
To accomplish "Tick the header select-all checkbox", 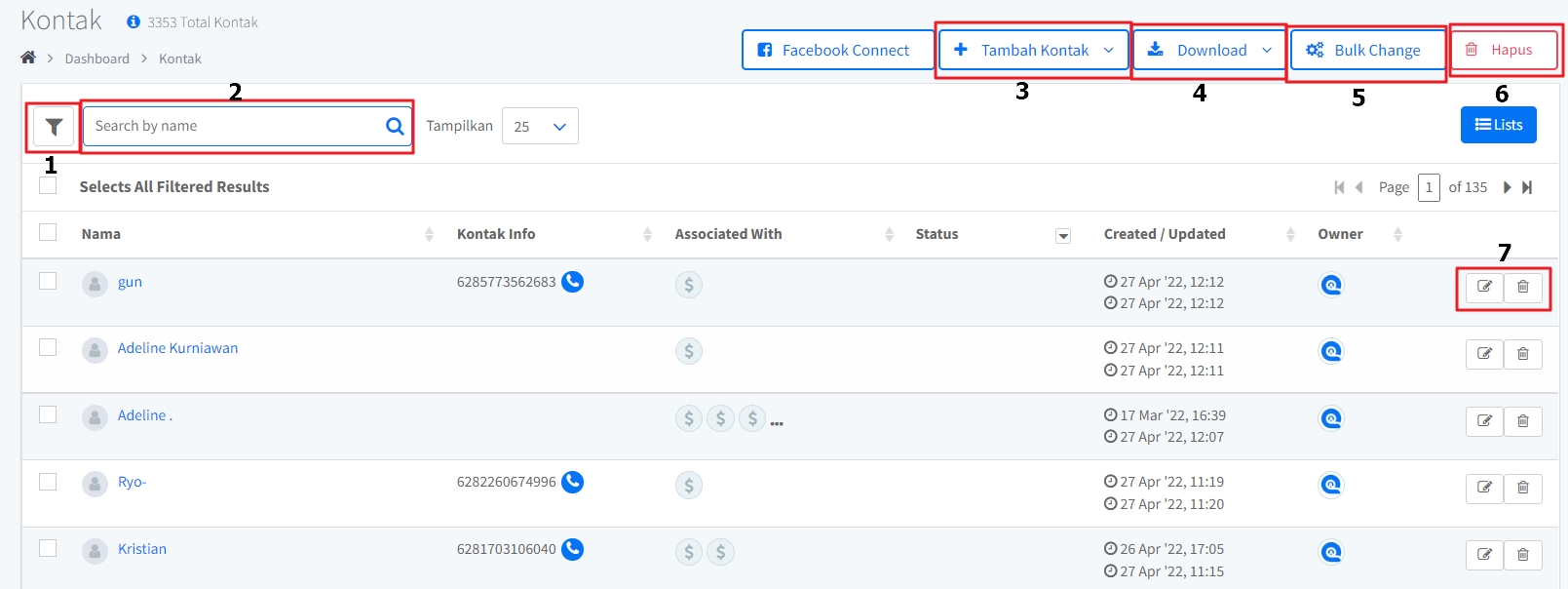I will (48, 232).
